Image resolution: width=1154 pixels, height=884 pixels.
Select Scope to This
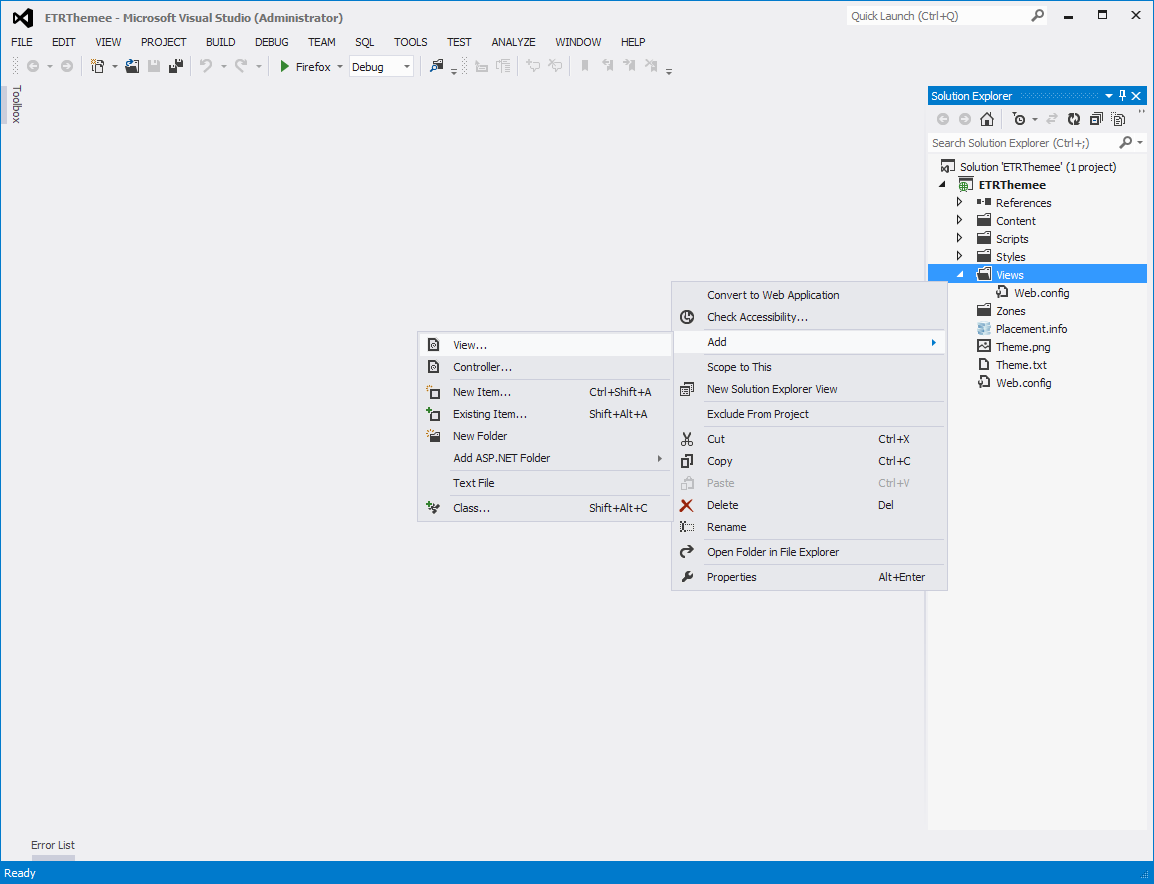click(x=809, y=367)
